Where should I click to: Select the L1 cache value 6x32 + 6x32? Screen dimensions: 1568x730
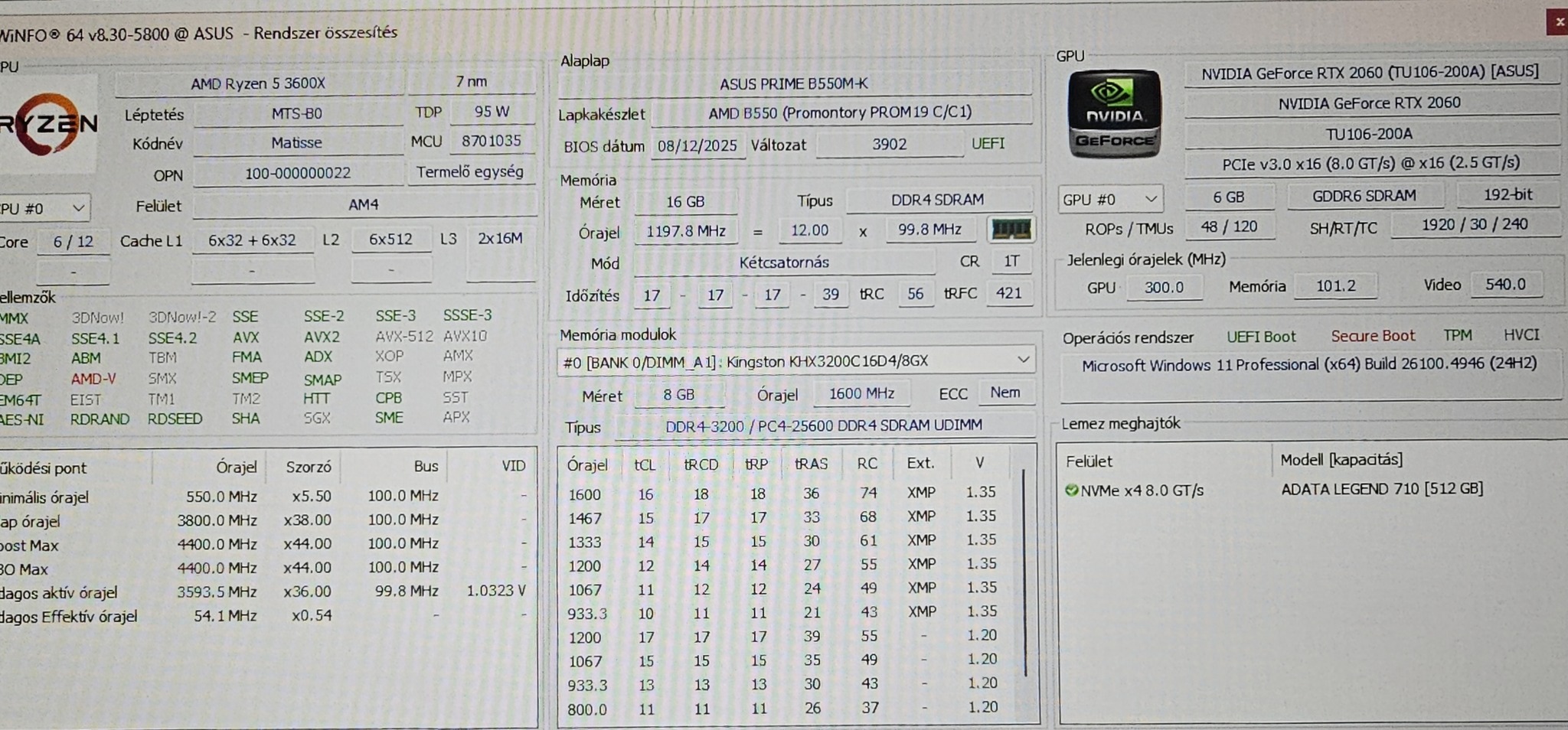click(252, 240)
